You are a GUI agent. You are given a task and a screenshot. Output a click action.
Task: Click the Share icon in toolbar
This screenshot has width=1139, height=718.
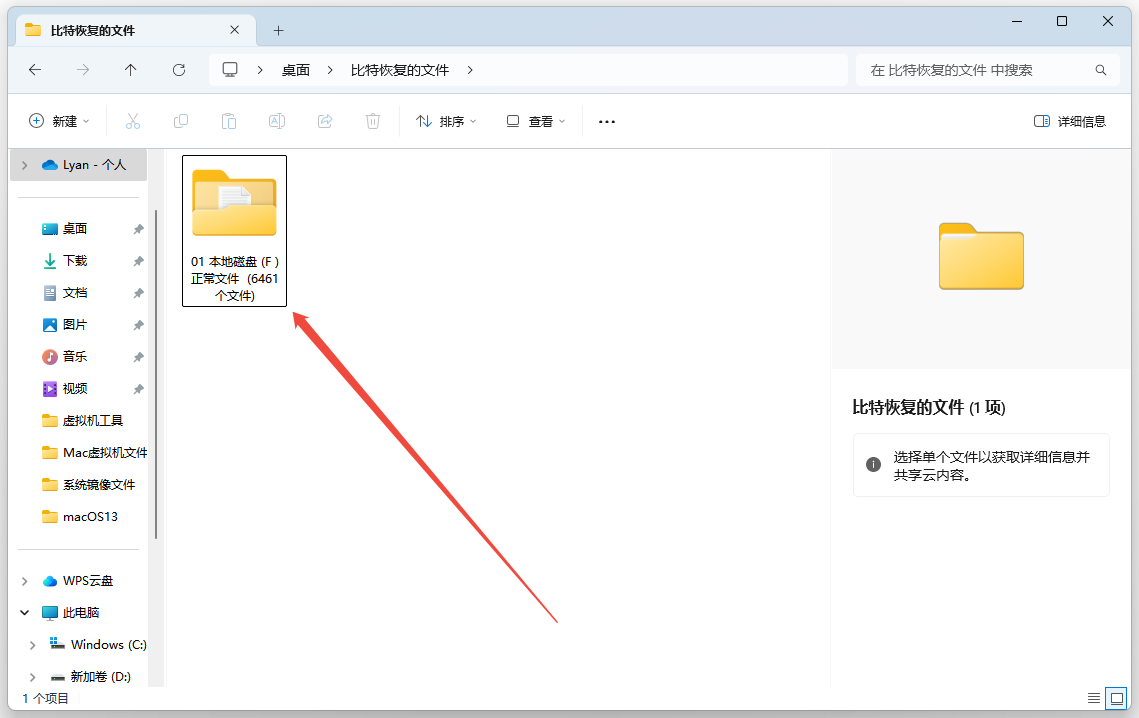pyautogui.click(x=325, y=121)
